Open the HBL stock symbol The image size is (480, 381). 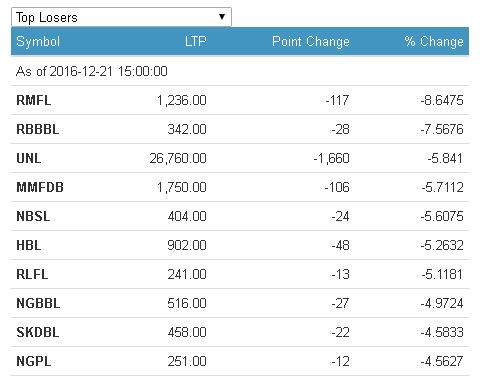click(29, 245)
